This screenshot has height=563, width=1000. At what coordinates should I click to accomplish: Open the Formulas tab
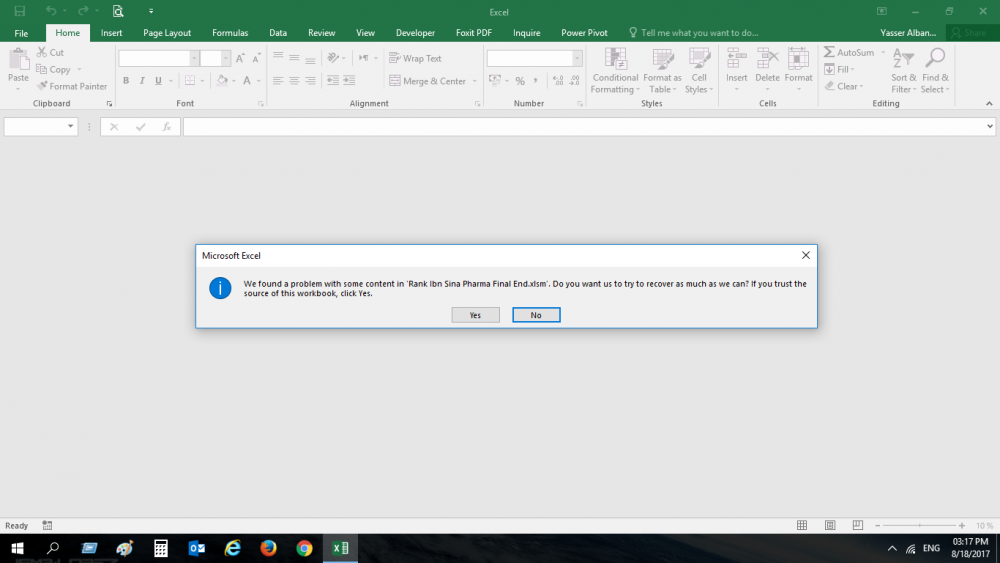[230, 33]
